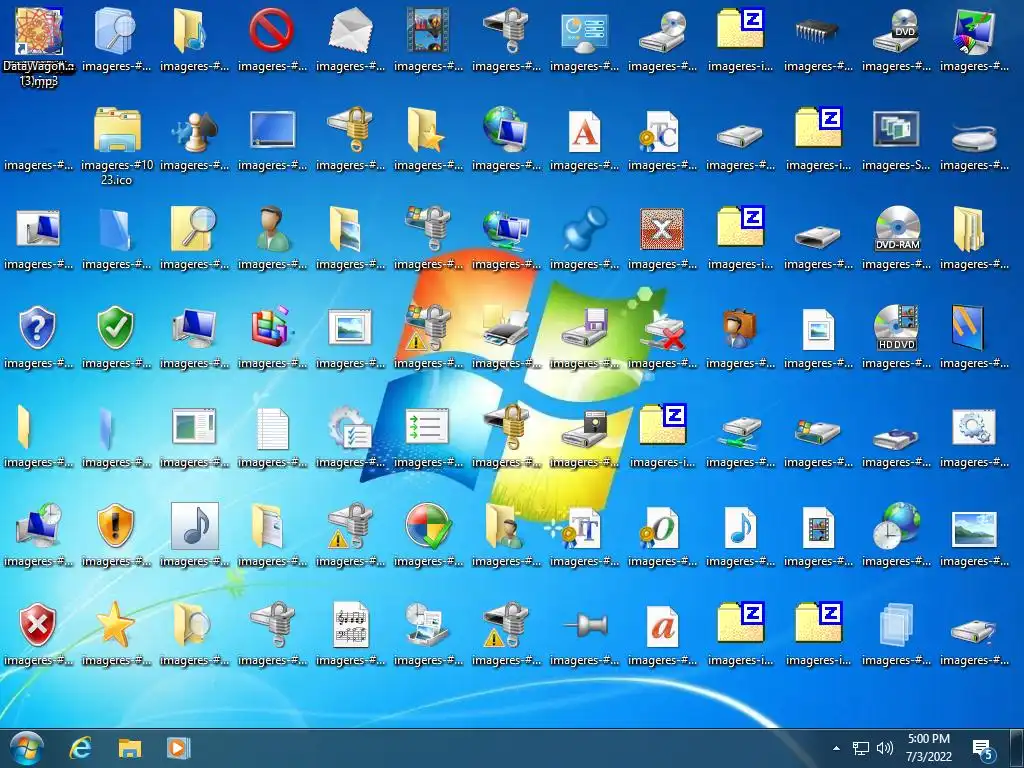
Task: Select the Windows logo with green check
Action: 428,526
